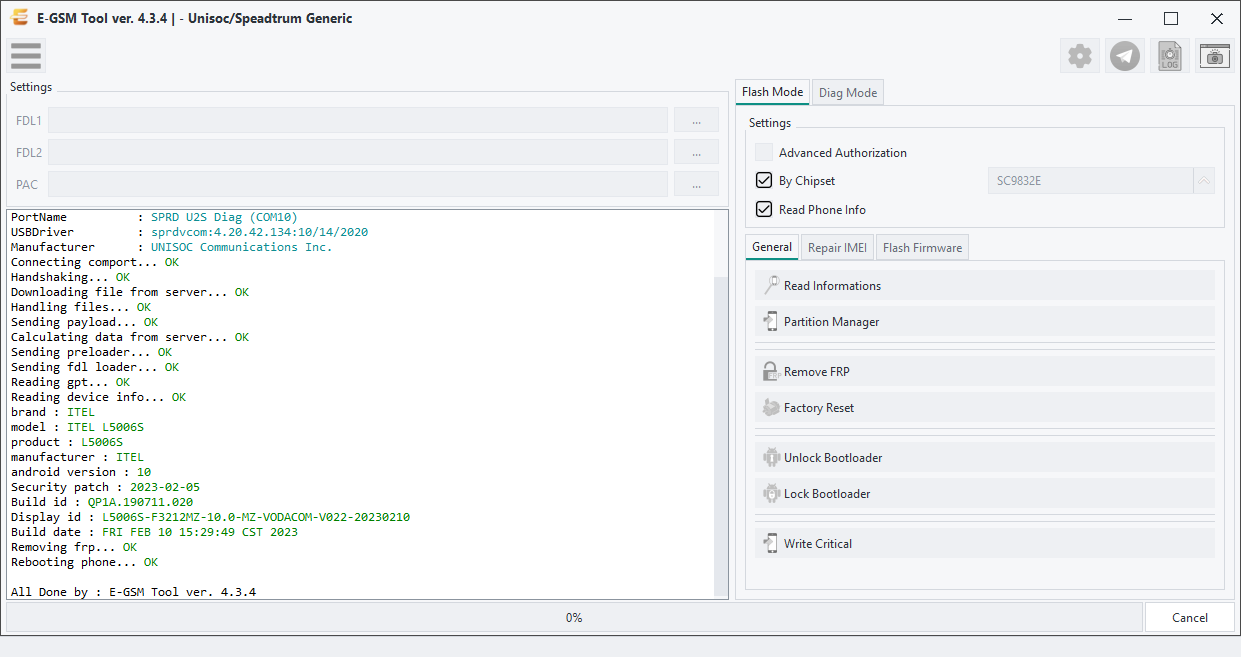Viewport: 1241px width, 657px height.
Task: Click the E-GSM Tool app logo
Action: [x=19, y=18]
